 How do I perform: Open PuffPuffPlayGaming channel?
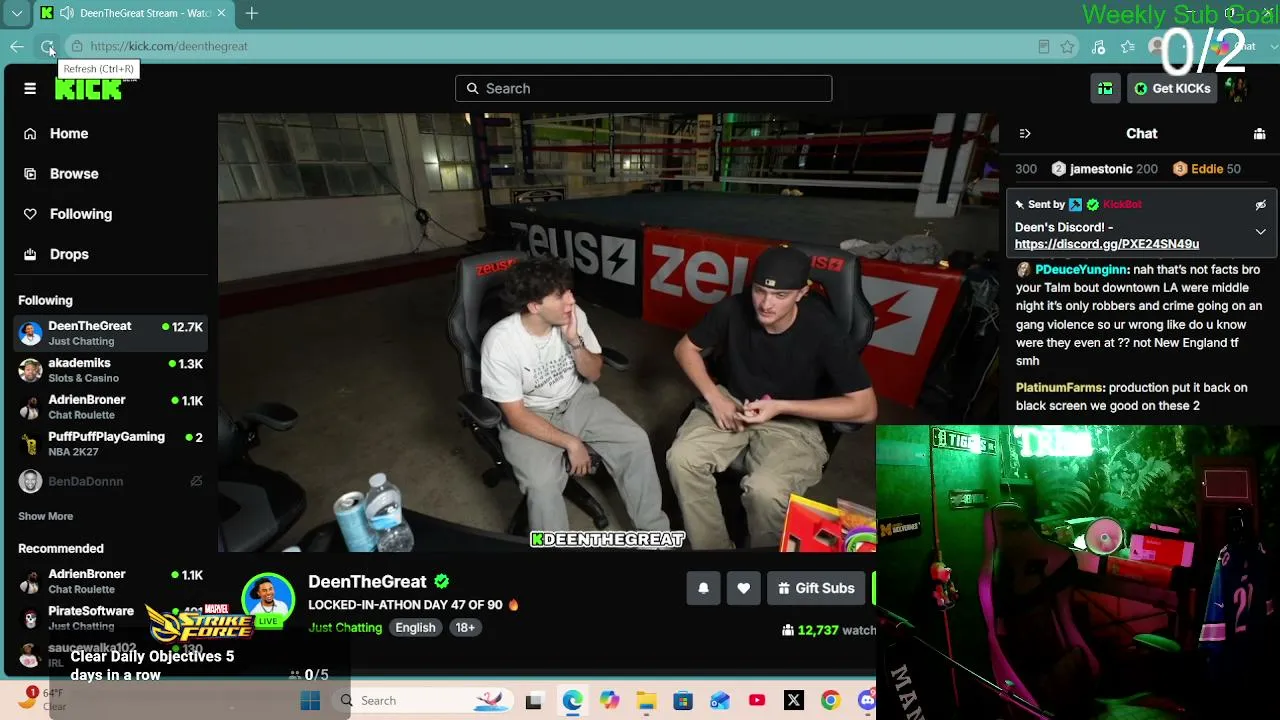[x=110, y=444]
